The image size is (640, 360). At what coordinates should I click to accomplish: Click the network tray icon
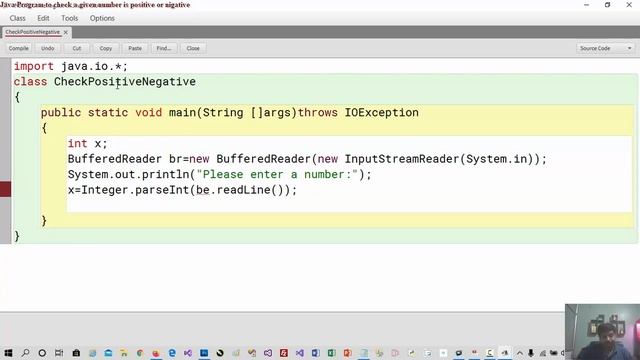point(542,353)
